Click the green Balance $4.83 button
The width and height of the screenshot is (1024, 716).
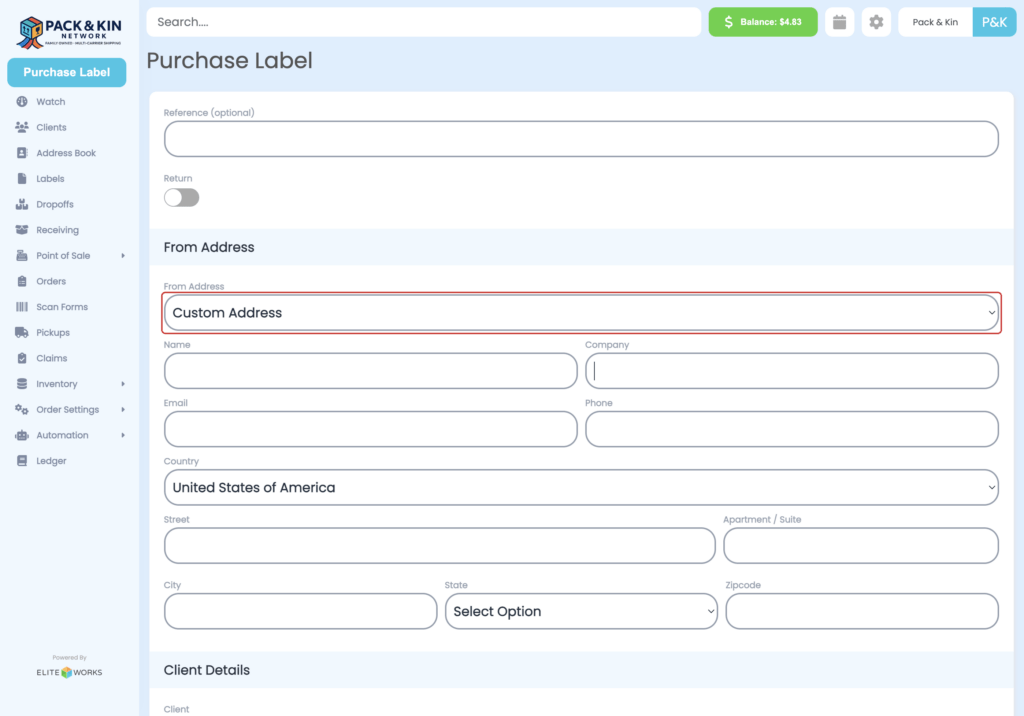coord(762,21)
